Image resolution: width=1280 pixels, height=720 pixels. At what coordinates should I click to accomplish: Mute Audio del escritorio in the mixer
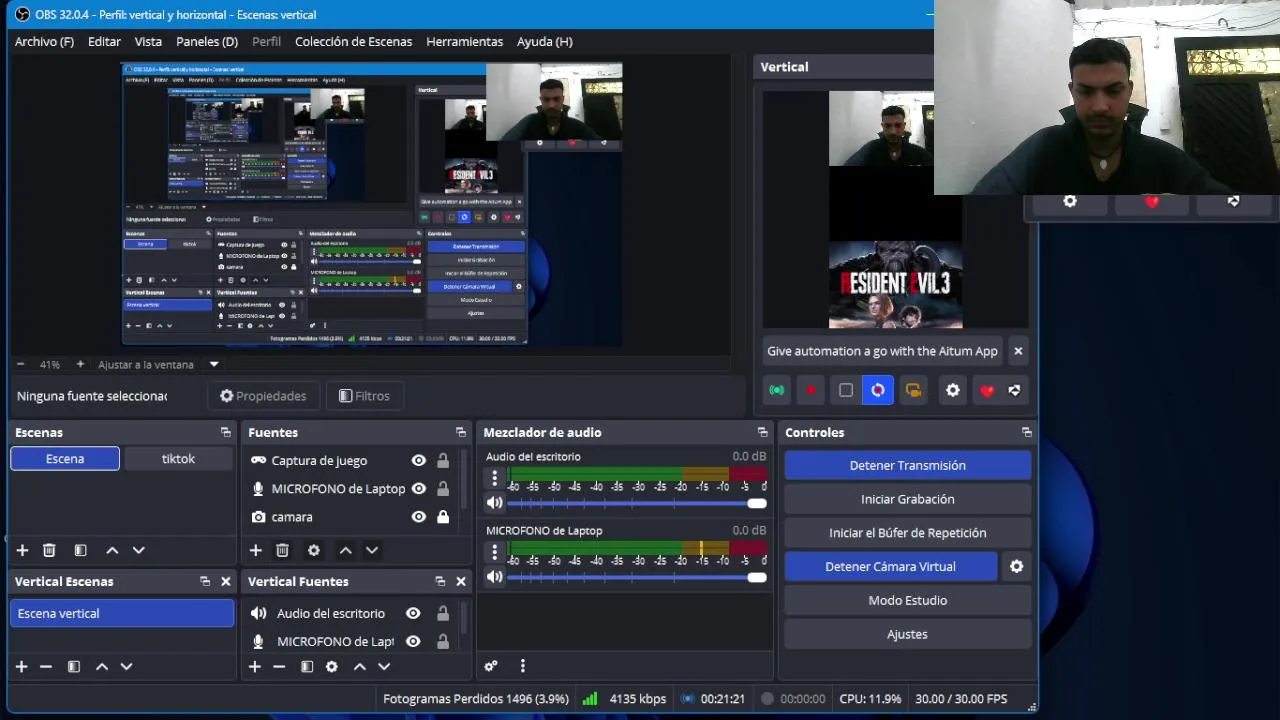coord(495,503)
